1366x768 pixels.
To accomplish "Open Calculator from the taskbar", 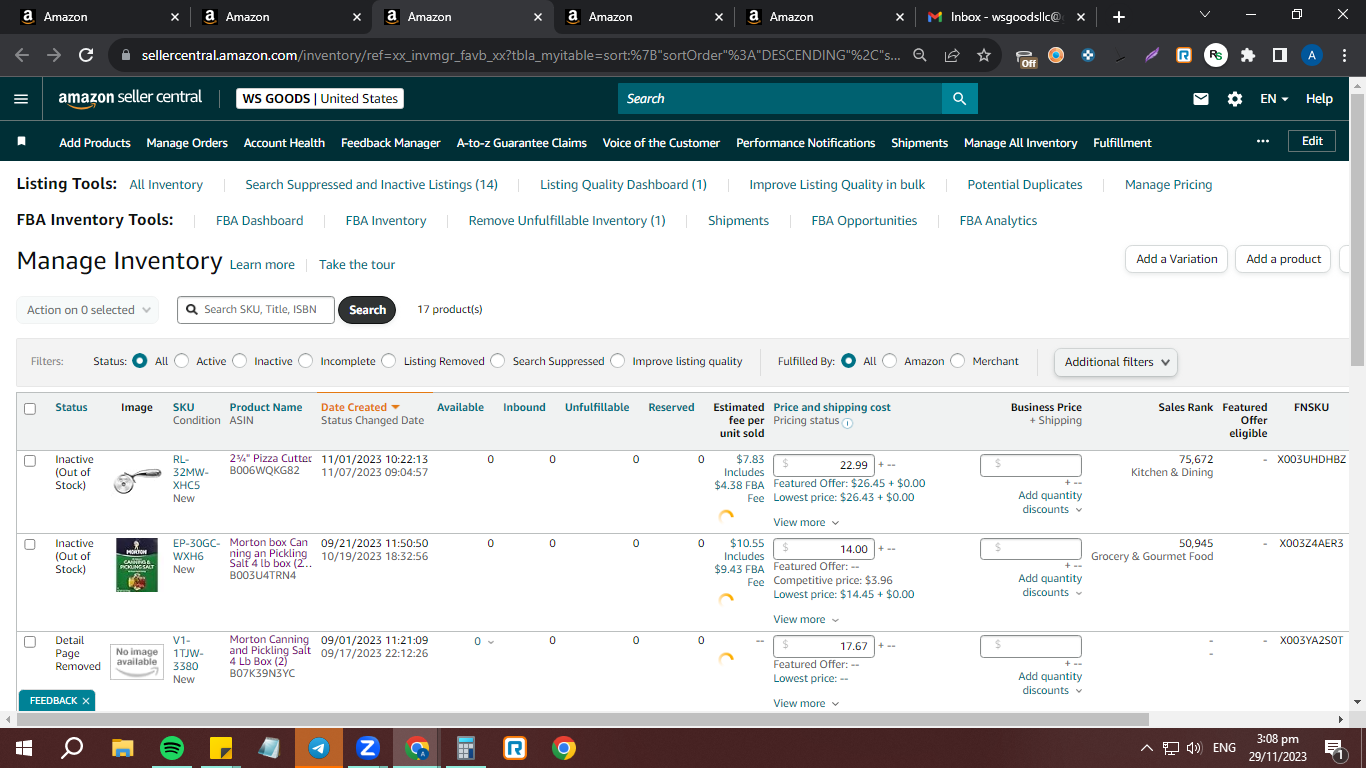I will (466, 747).
